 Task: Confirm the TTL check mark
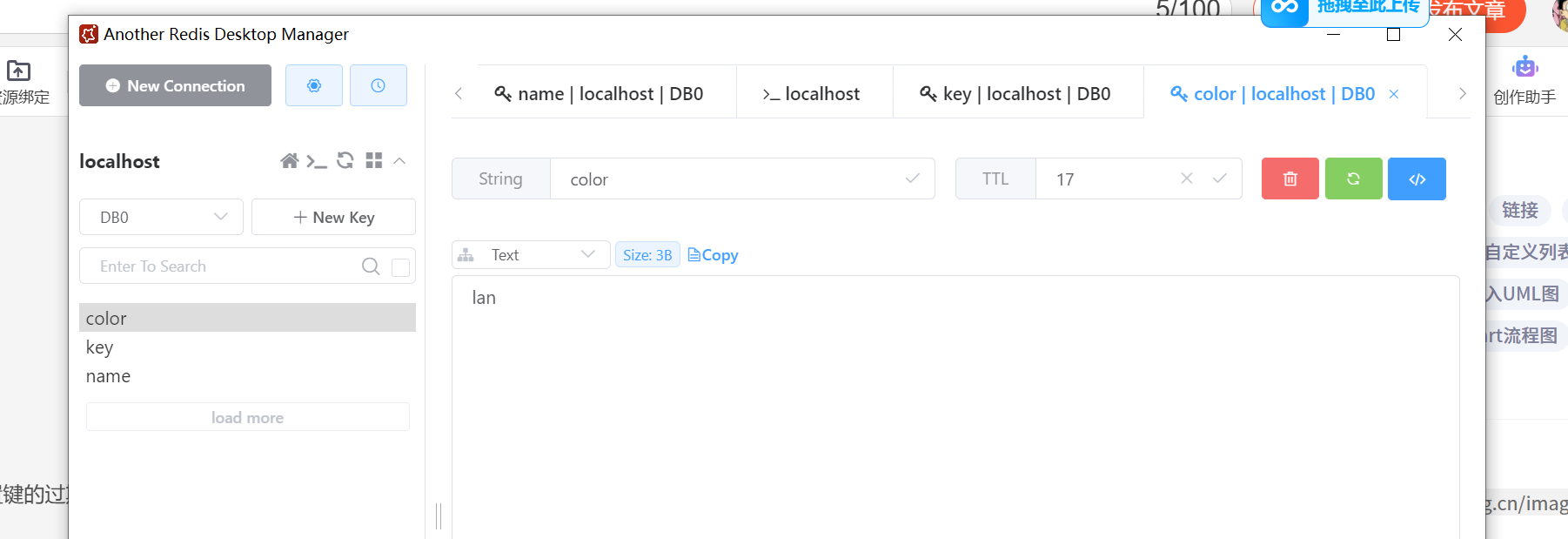pos(1220,179)
